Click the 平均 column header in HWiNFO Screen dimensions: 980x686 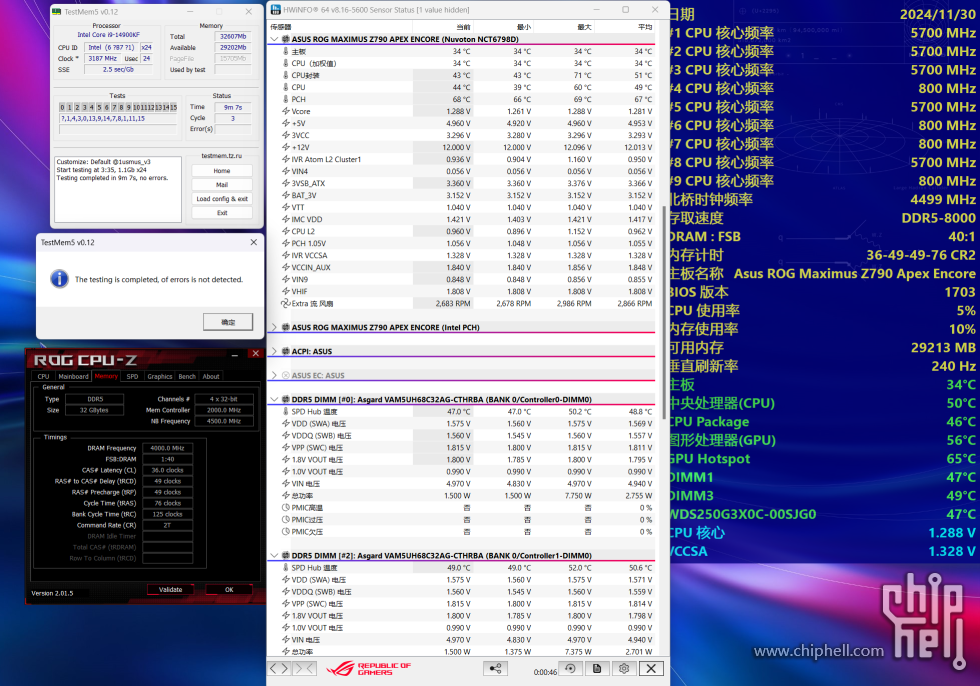[645, 27]
